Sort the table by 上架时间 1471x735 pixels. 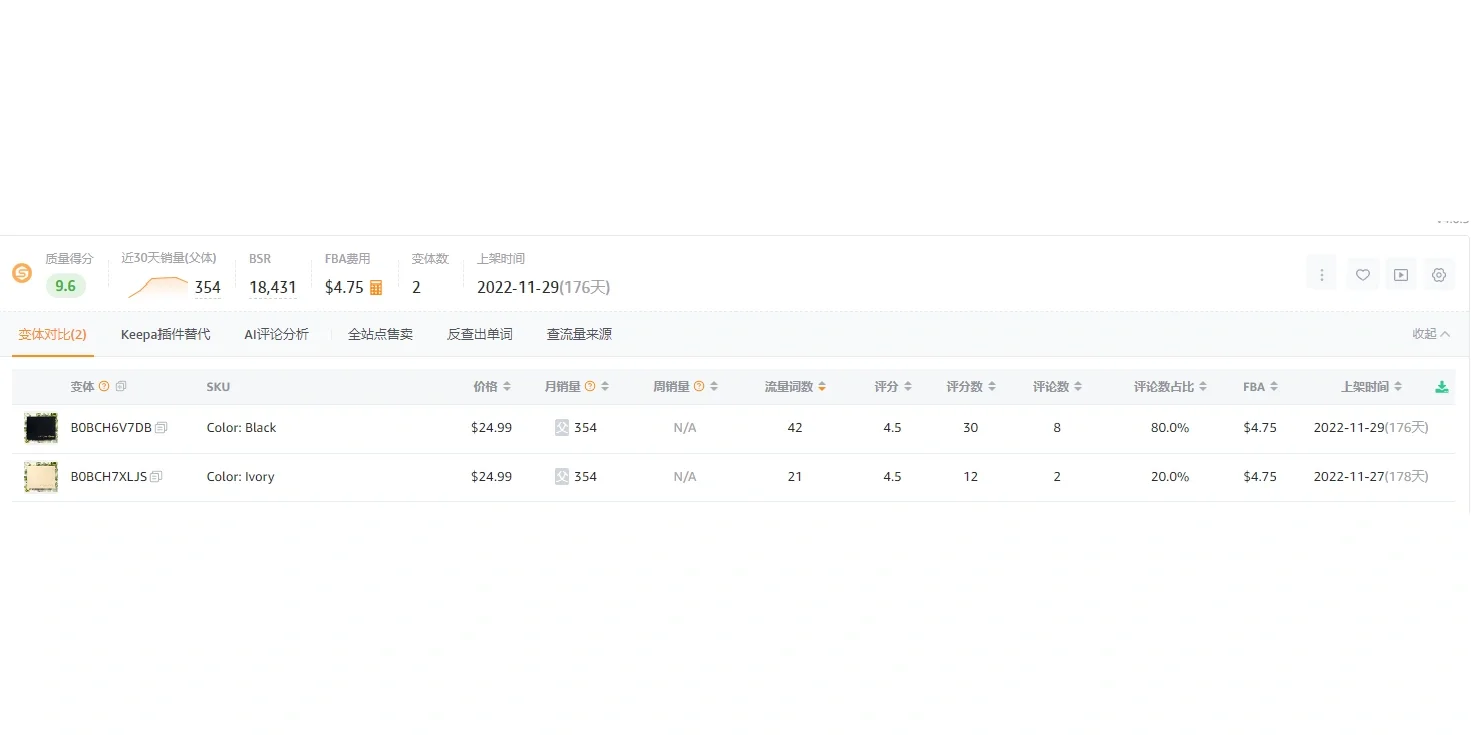[x=1398, y=387]
